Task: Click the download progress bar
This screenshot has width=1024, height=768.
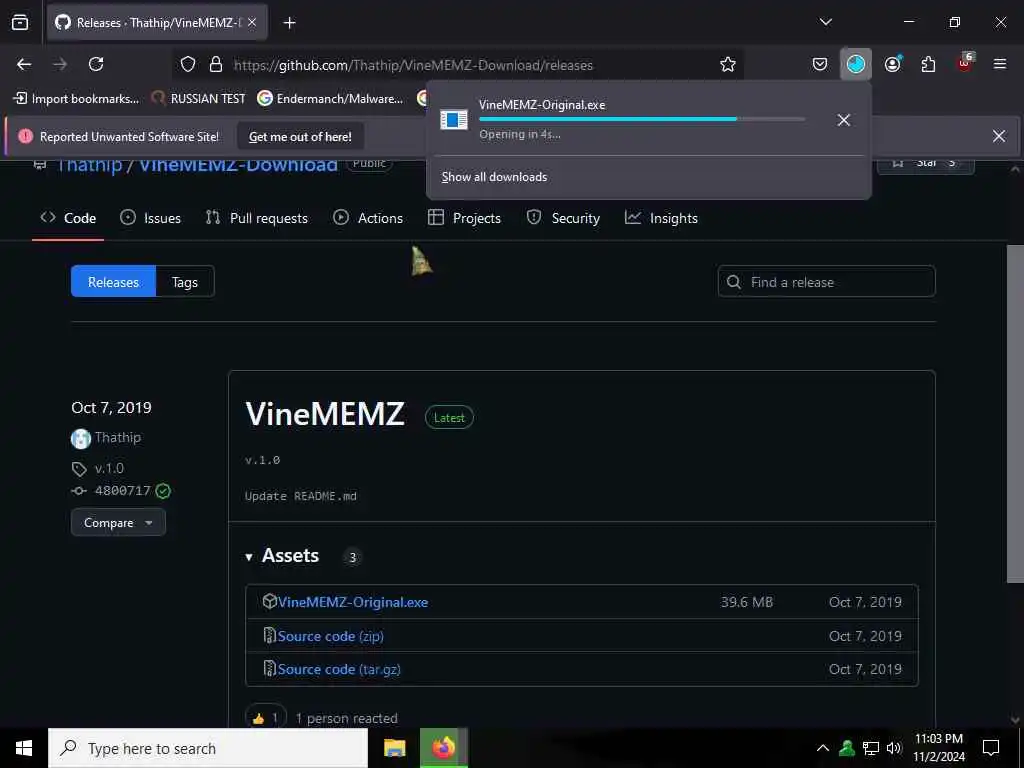Action: click(641, 119)
